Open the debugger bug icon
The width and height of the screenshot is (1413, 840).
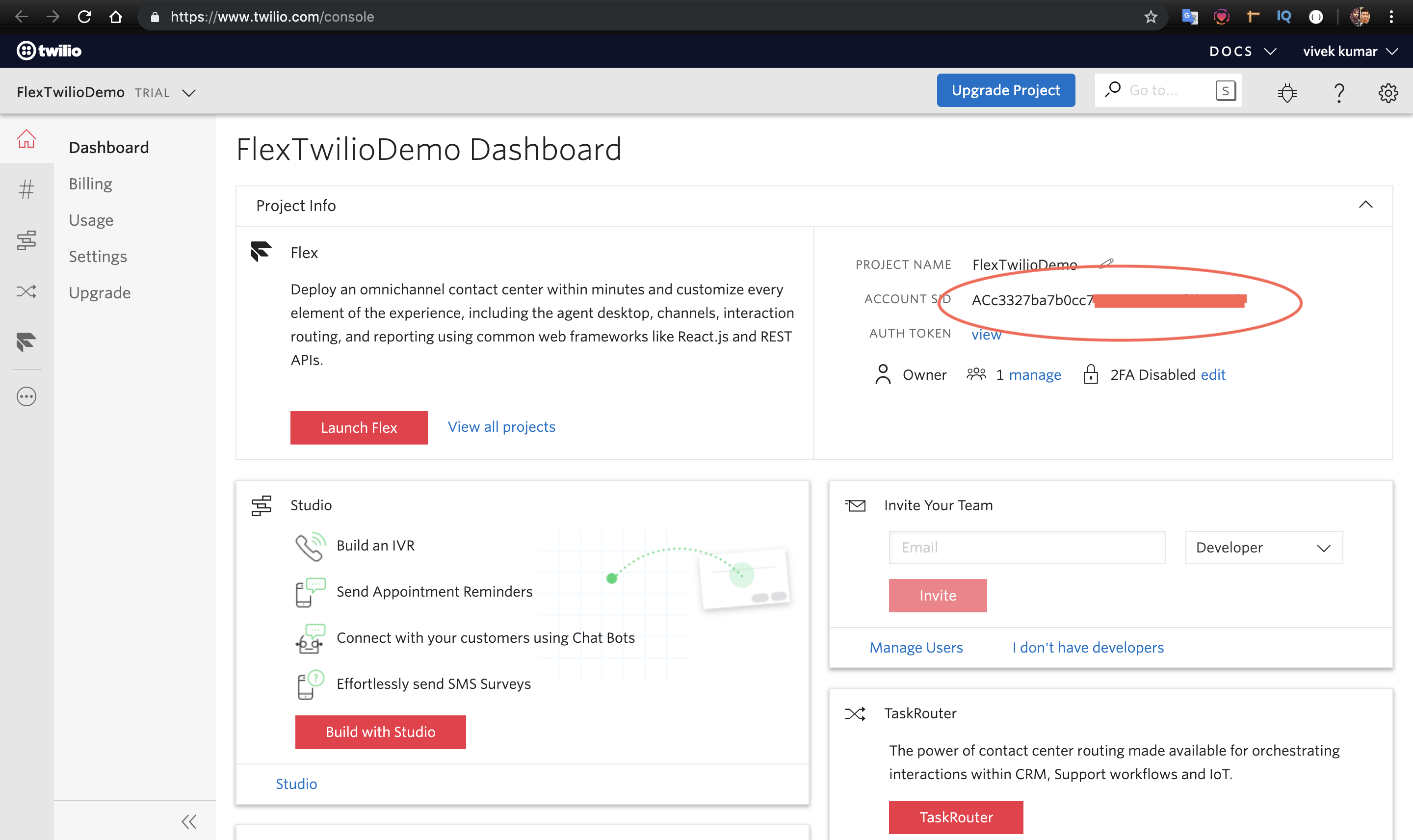pos(1287,92)
